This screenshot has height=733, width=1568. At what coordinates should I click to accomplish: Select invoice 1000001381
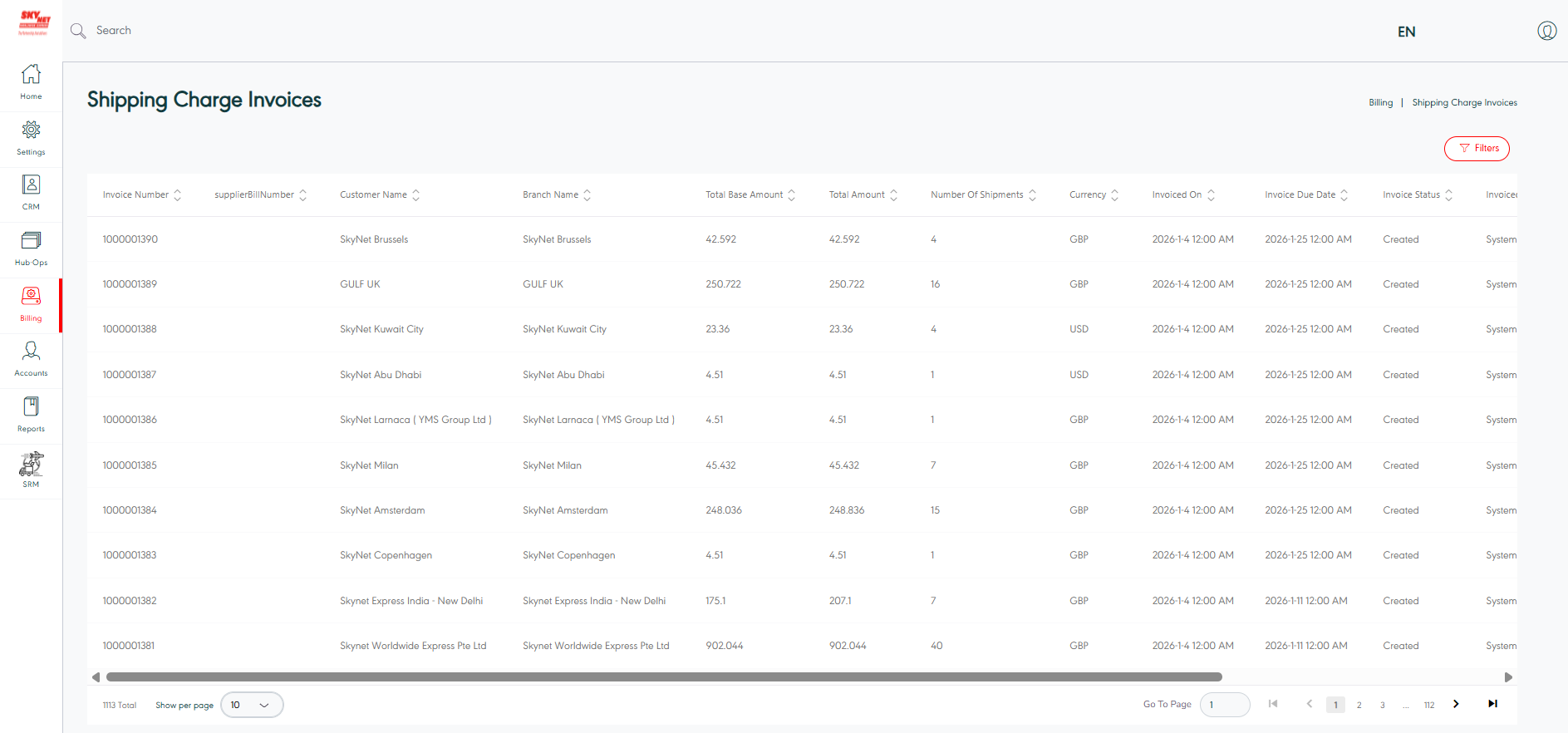(x=129, y=646)
